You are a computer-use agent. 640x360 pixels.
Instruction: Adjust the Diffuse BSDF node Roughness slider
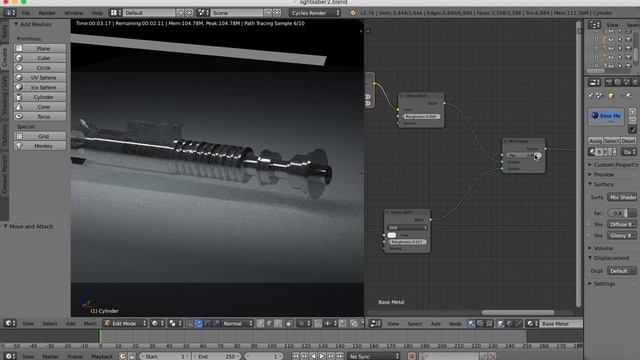(421, 116)
